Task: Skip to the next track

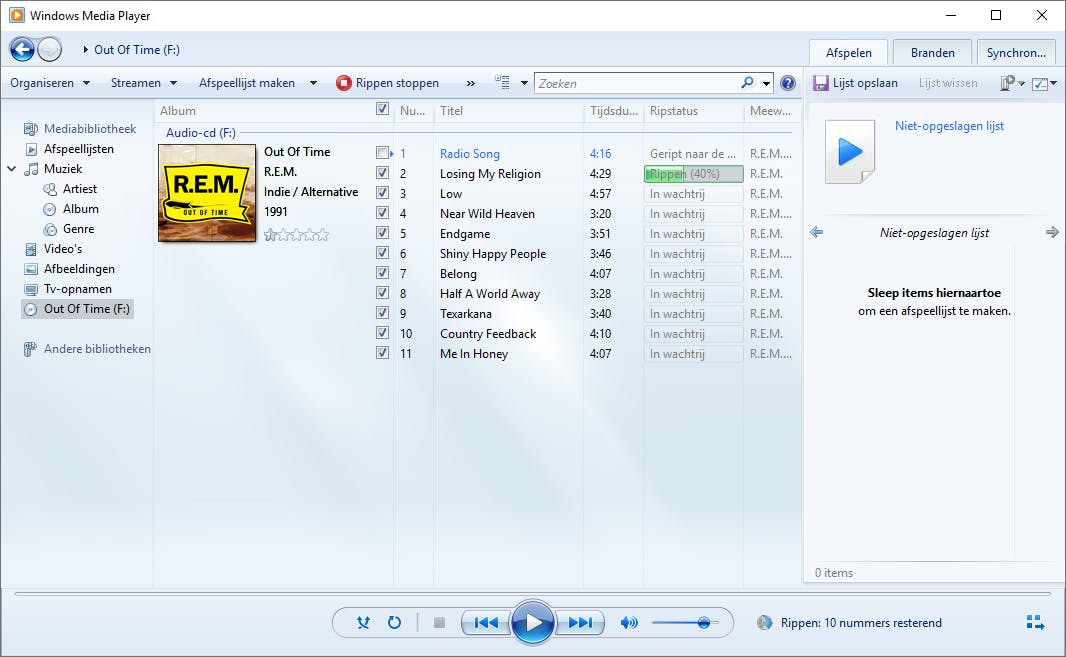Action: click(580, 622)
